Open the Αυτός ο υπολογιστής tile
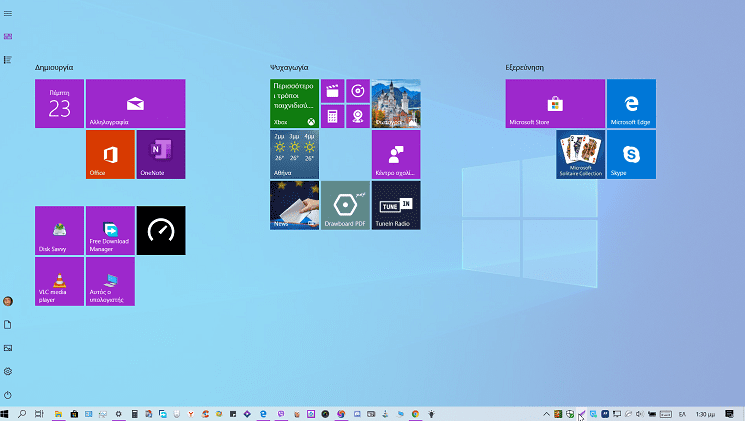 [110, 281]
